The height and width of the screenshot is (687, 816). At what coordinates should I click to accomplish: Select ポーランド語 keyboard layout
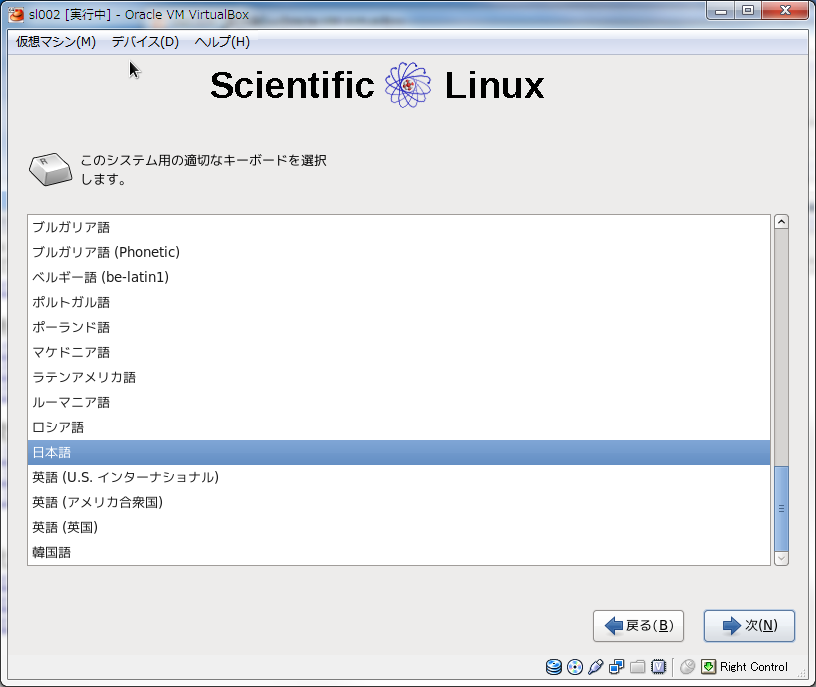[399, 327]
